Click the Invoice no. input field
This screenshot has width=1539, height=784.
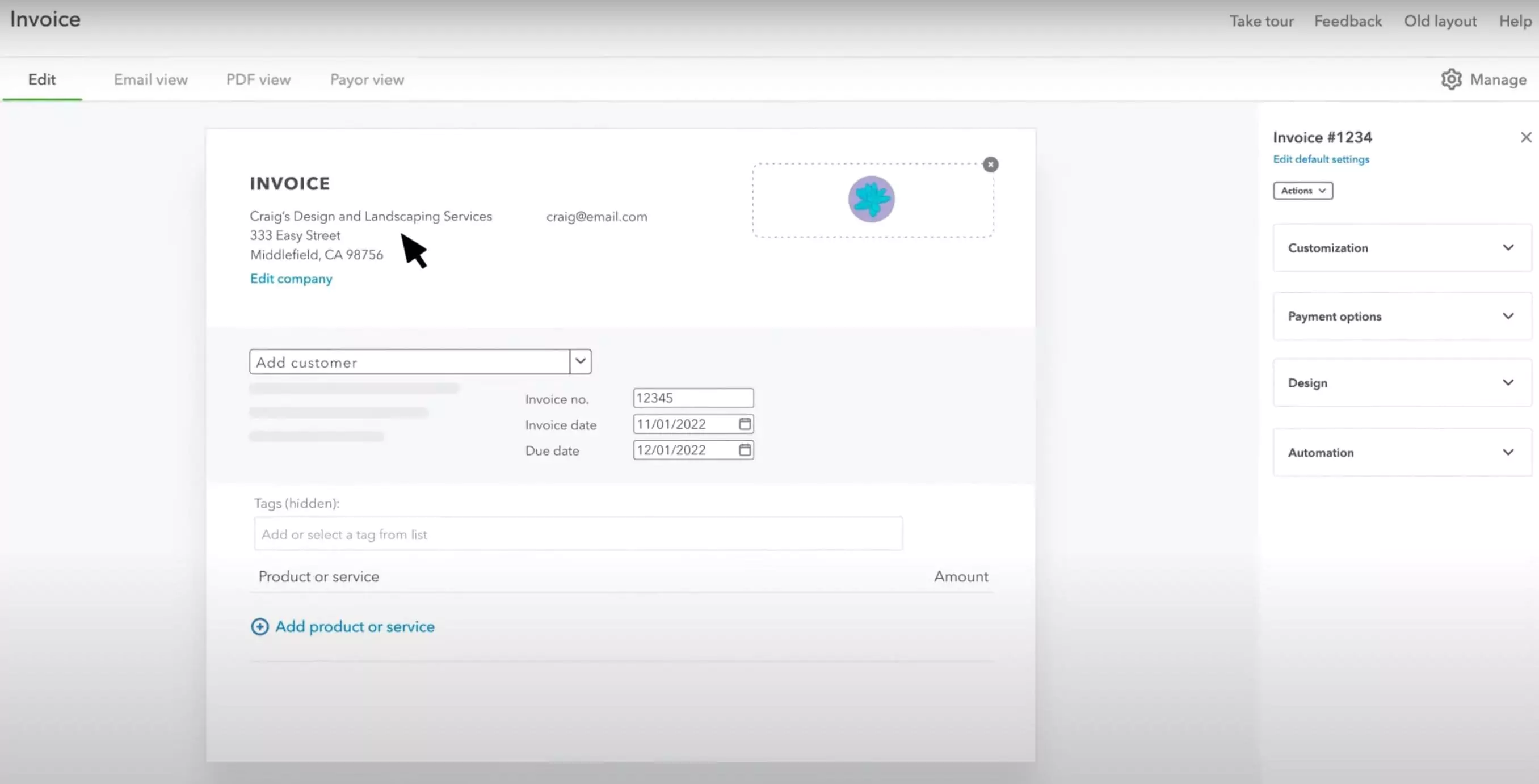[692, 398]
